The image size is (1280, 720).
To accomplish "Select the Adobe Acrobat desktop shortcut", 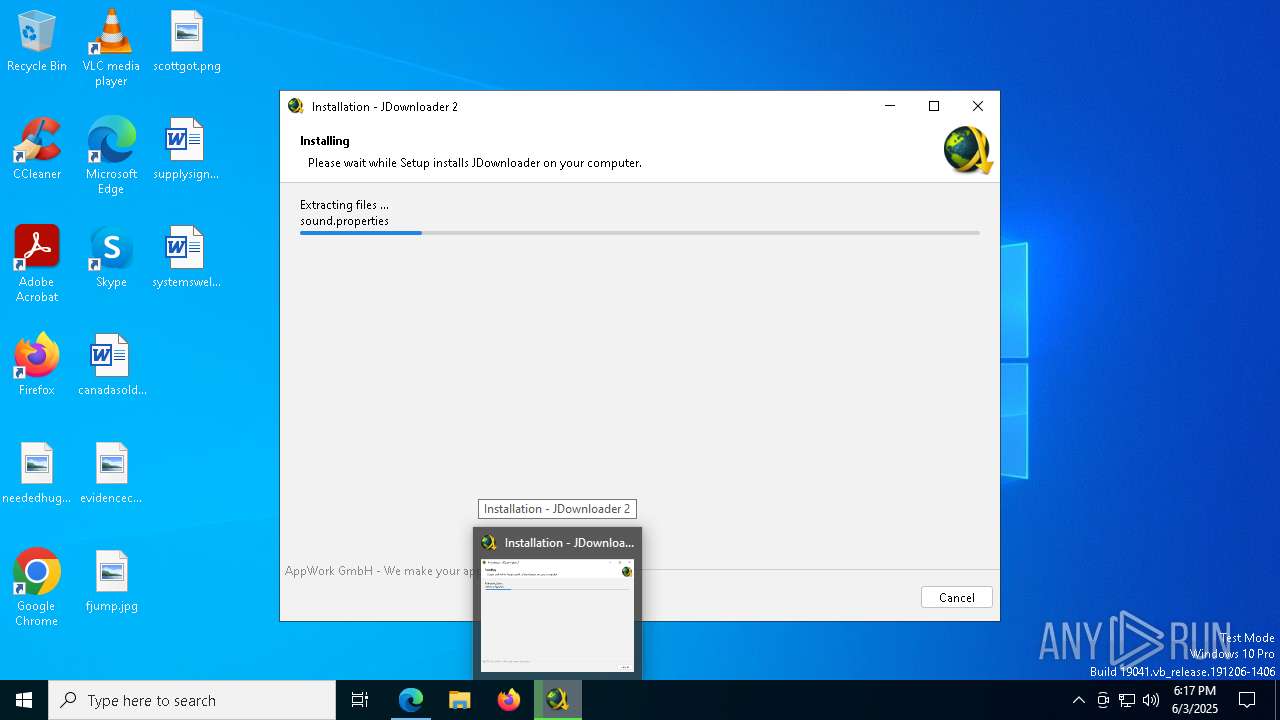I will [x=37, y=264].
